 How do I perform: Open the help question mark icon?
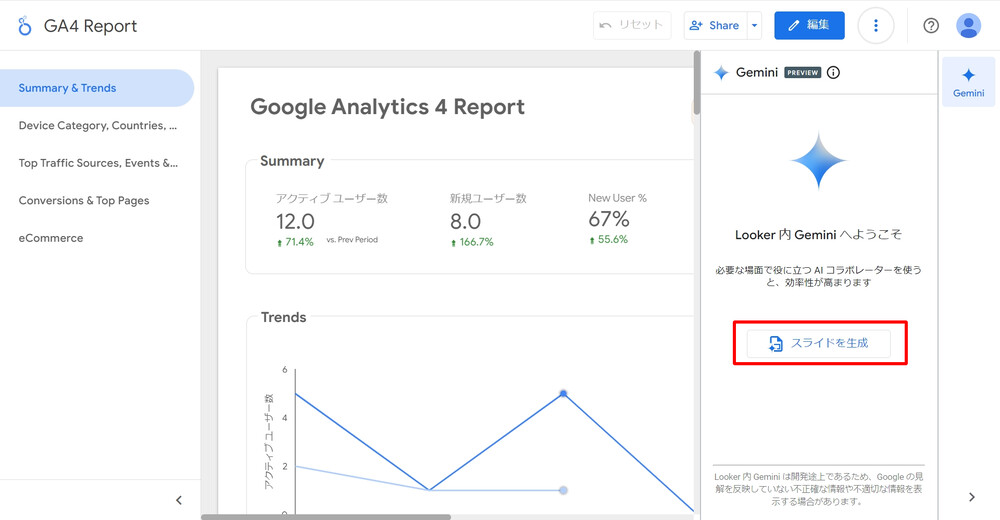pyautogui.click(x=930, y=26)
